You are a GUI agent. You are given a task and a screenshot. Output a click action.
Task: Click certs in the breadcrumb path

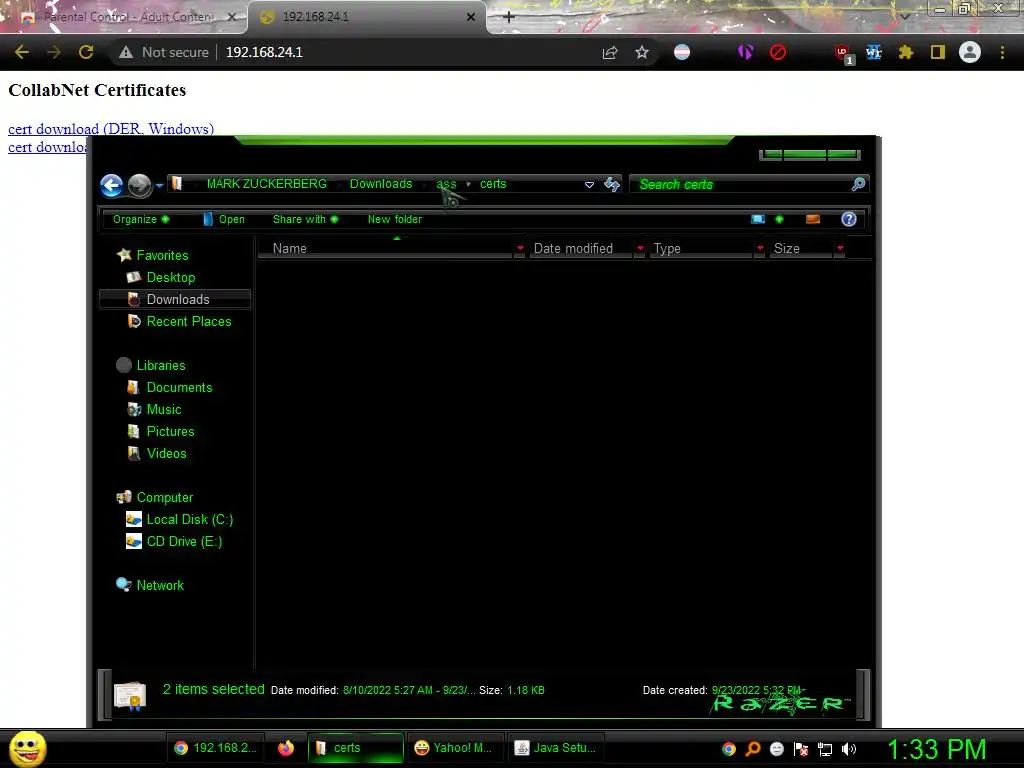point(493,184)
